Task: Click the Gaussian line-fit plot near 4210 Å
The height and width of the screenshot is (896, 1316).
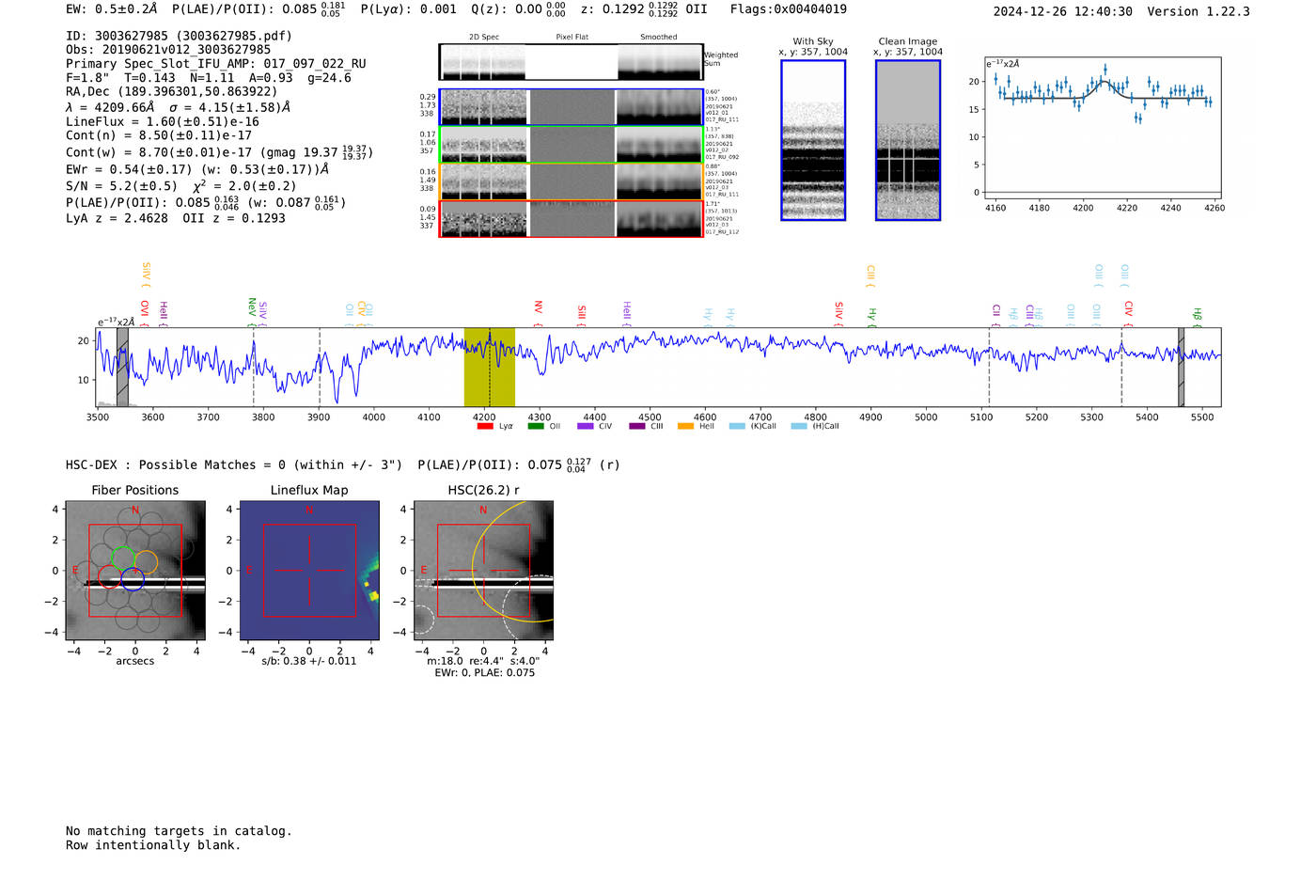Action: pos(1103,127)
